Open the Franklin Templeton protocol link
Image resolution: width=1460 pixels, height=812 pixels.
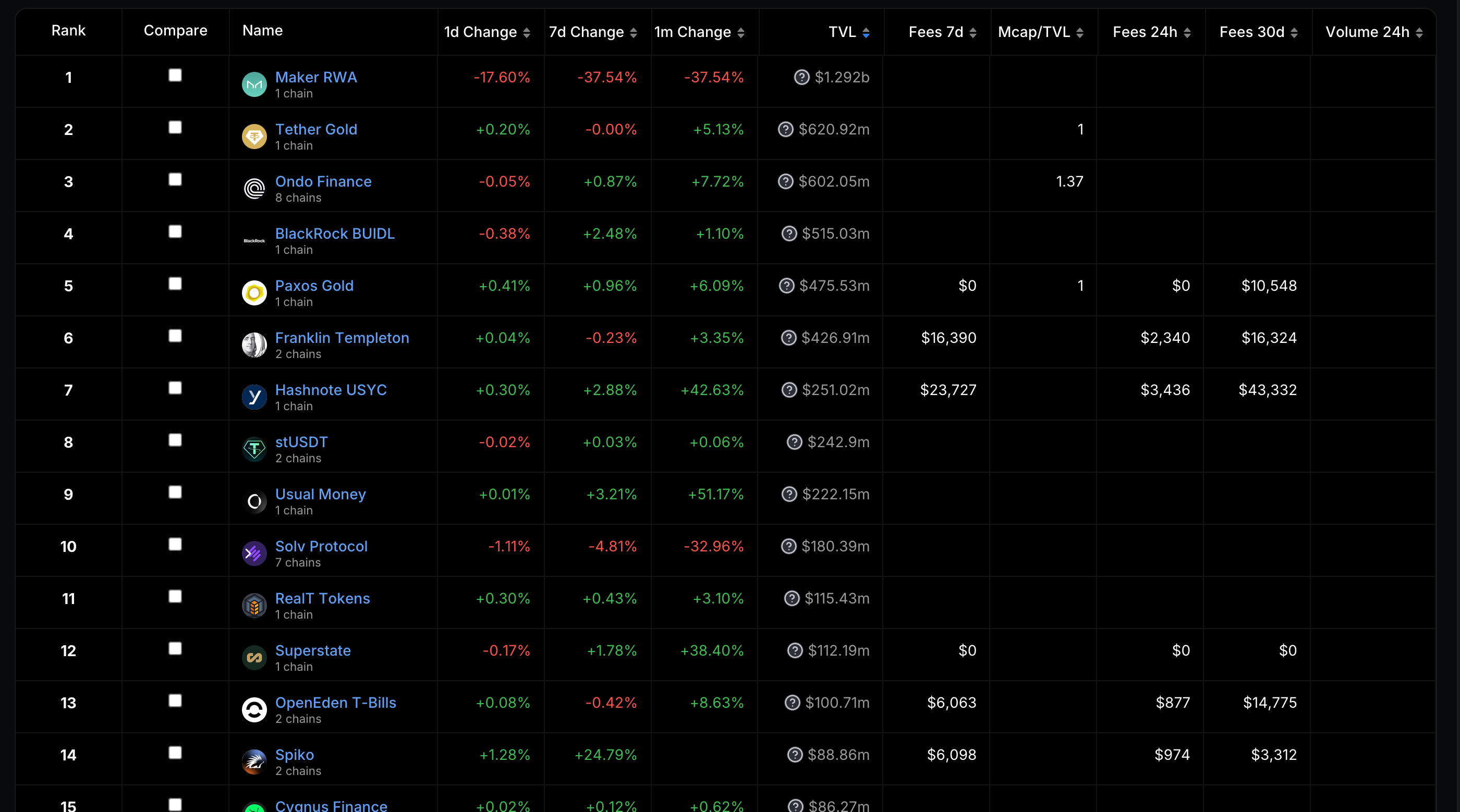tap(342, 338)
